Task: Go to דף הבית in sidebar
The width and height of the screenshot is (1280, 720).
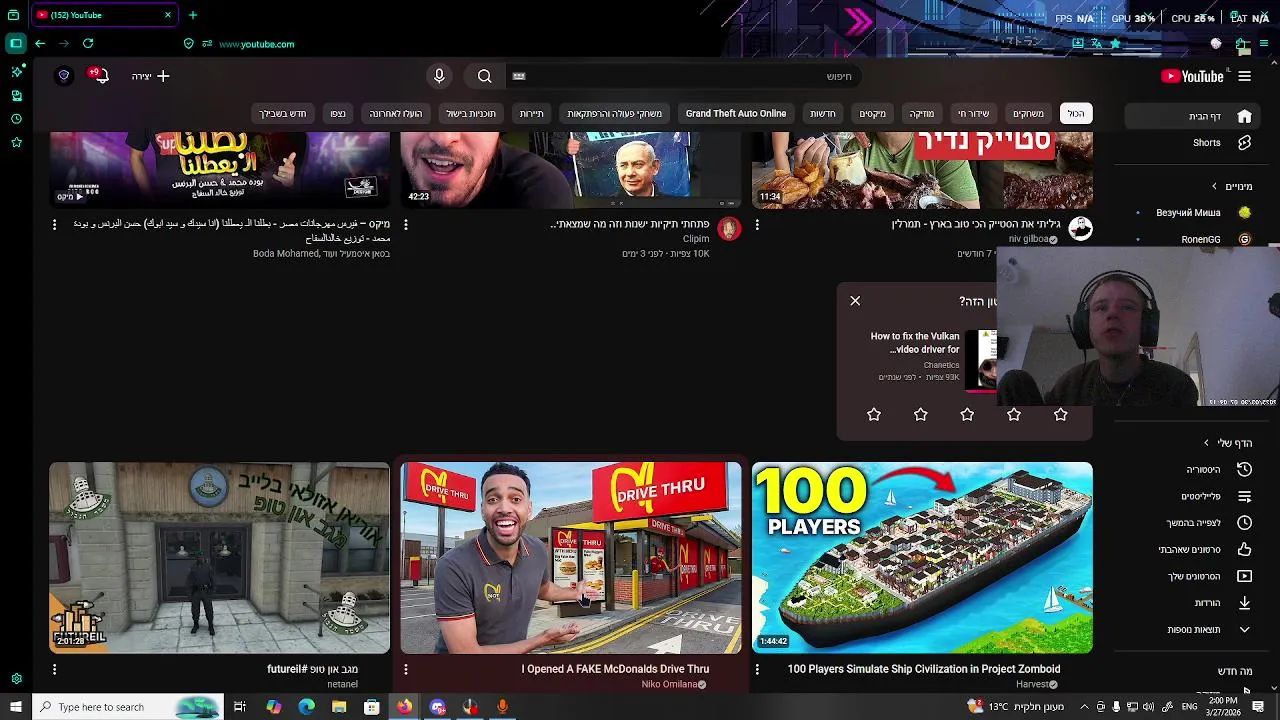Action: click(x=1190, y=116)
